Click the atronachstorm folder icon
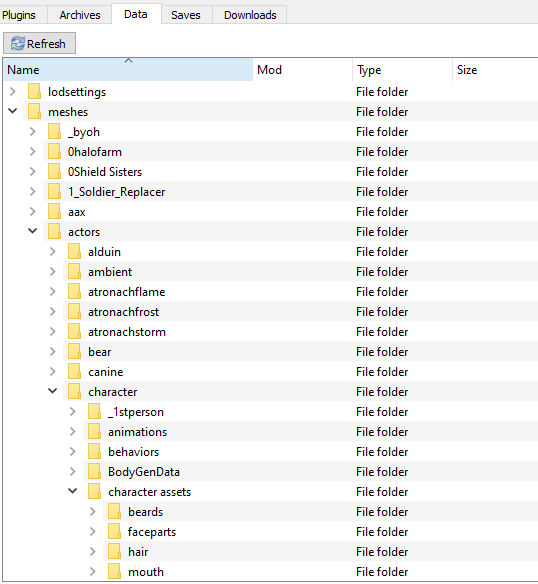 [75, 332]
